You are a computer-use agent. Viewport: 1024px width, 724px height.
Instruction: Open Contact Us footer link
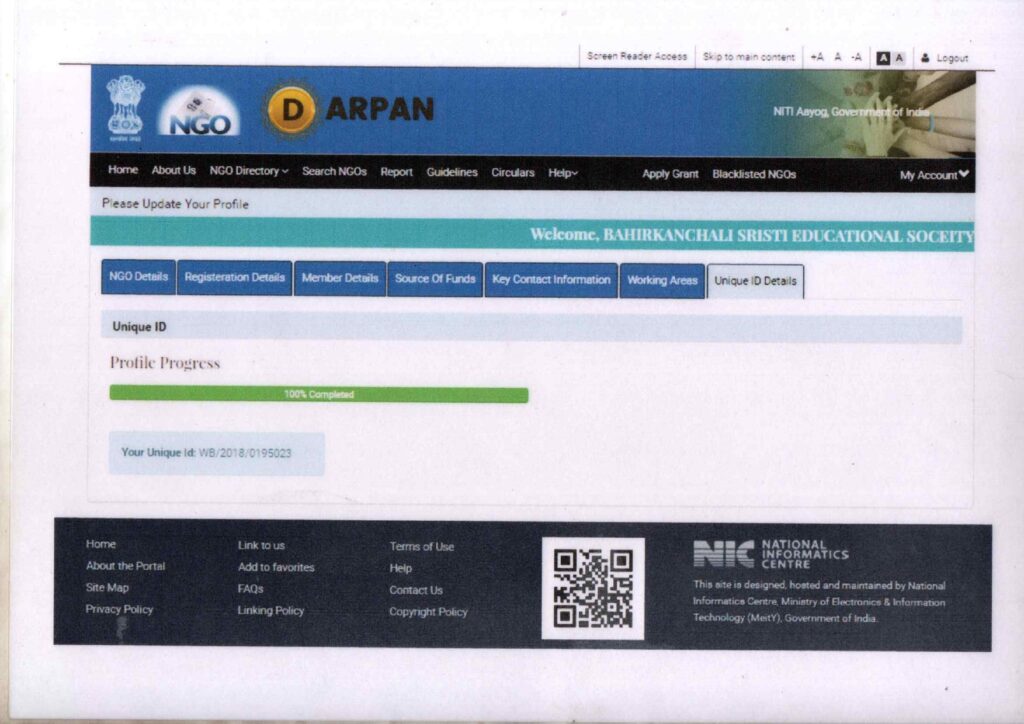(x=416, y=590)
